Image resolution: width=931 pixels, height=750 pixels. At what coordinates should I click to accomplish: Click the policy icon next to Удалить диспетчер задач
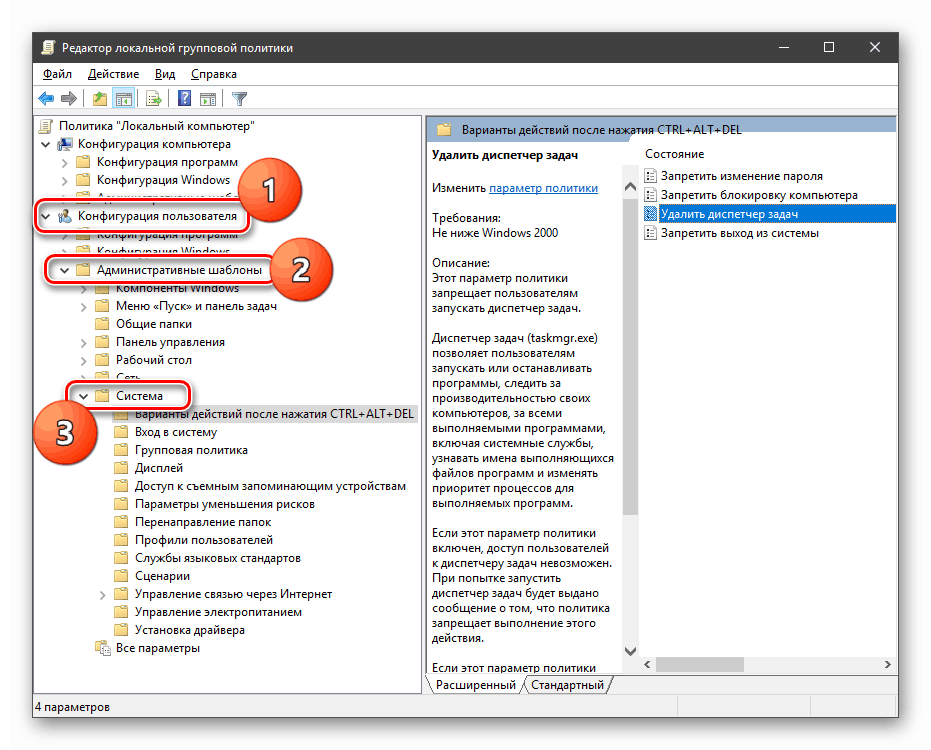(x=651, y=214)
